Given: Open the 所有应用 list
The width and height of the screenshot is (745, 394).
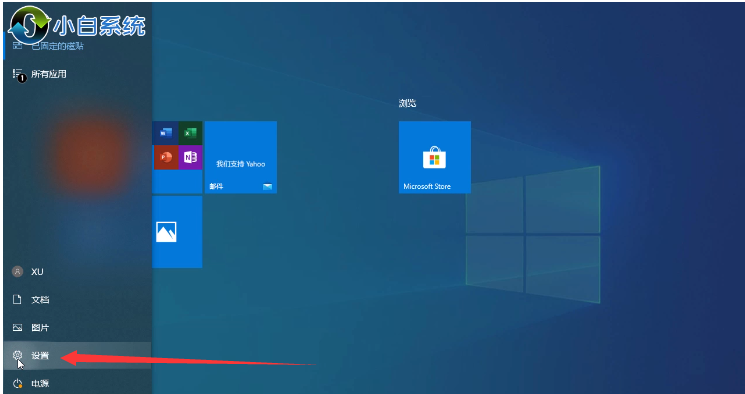Looking at the screenshot, I should click(77, 74).
